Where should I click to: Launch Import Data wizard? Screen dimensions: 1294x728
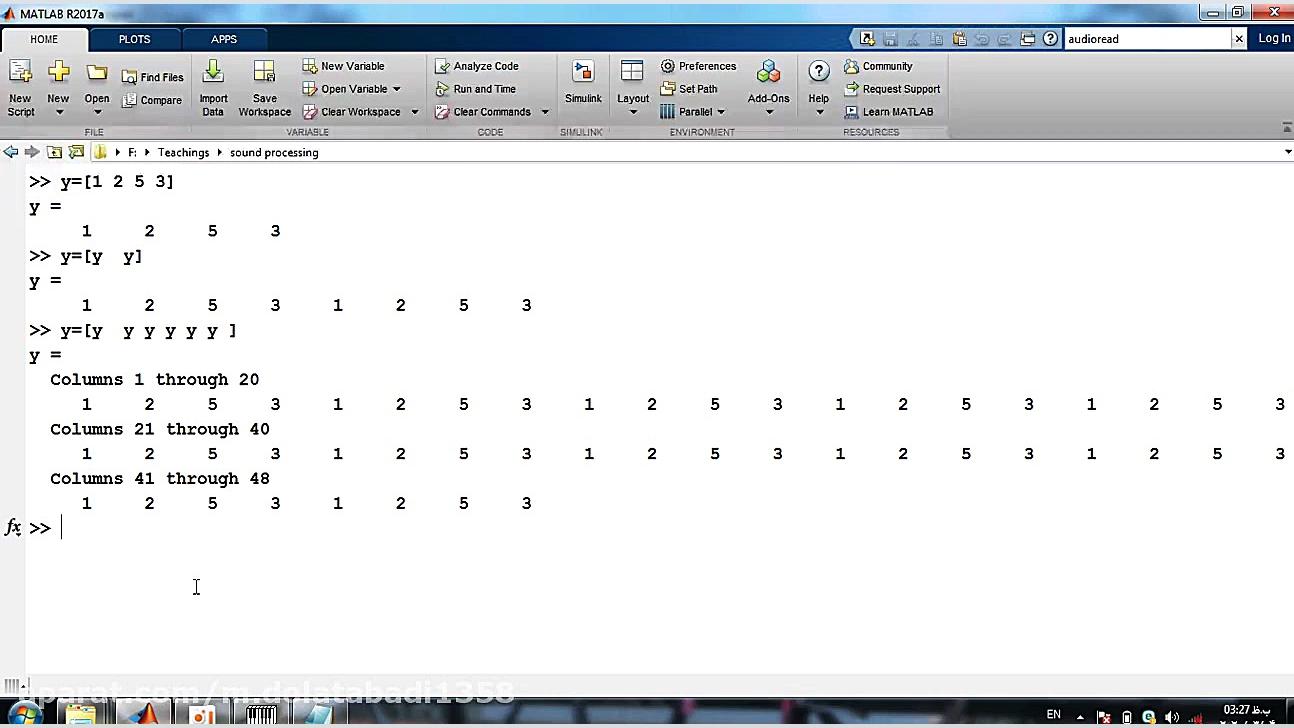(x=213, y=88)
